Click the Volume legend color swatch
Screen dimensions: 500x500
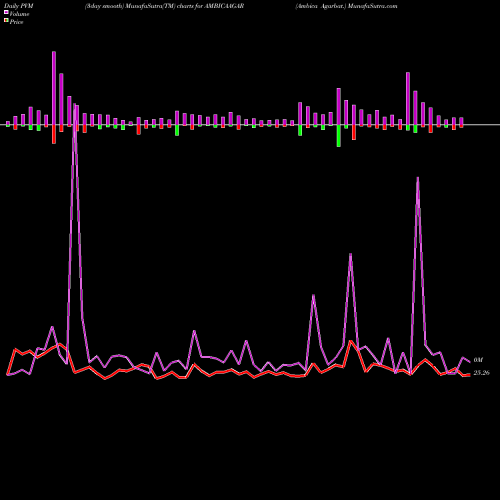pos(6,12)
